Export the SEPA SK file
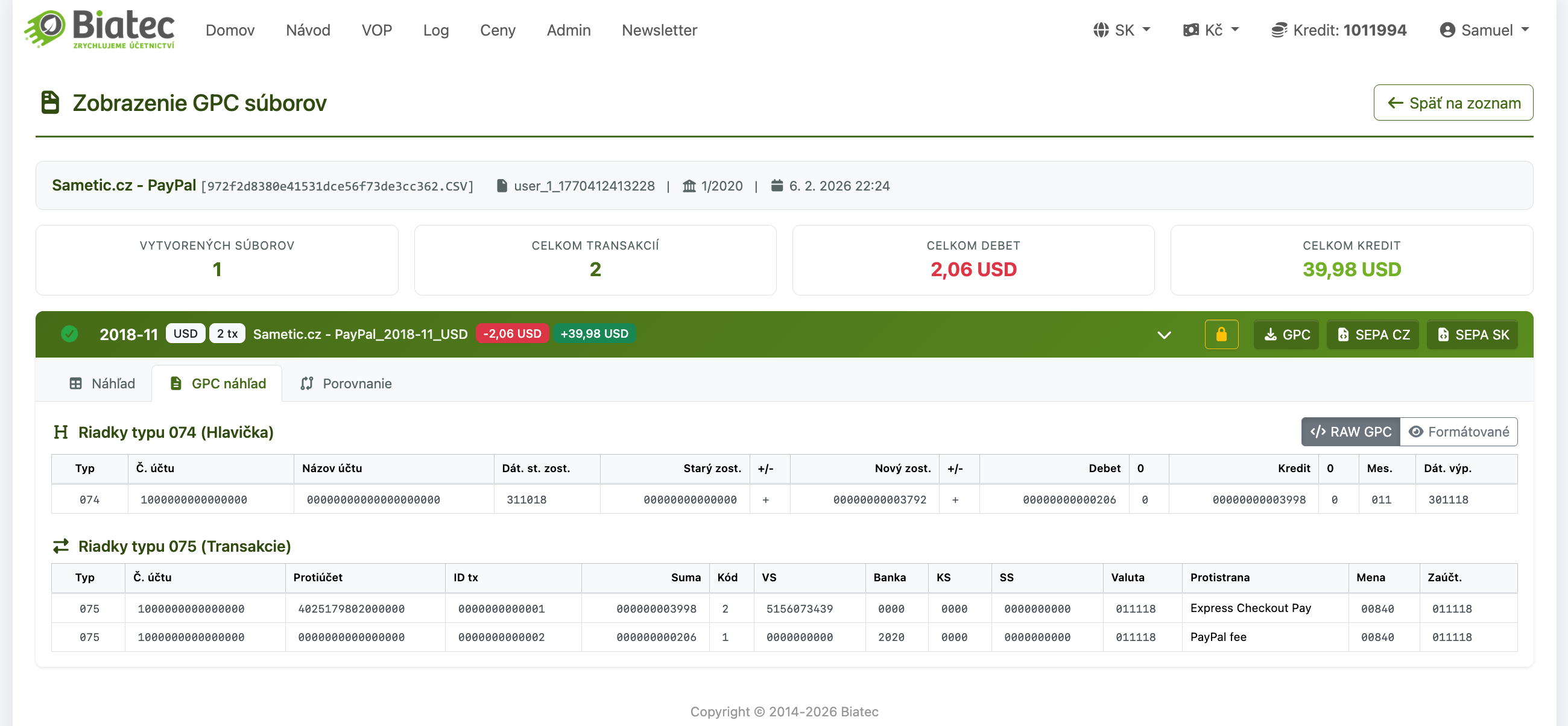The height and width of the screenshot is (726, 1568). [x=1473, y=334]
